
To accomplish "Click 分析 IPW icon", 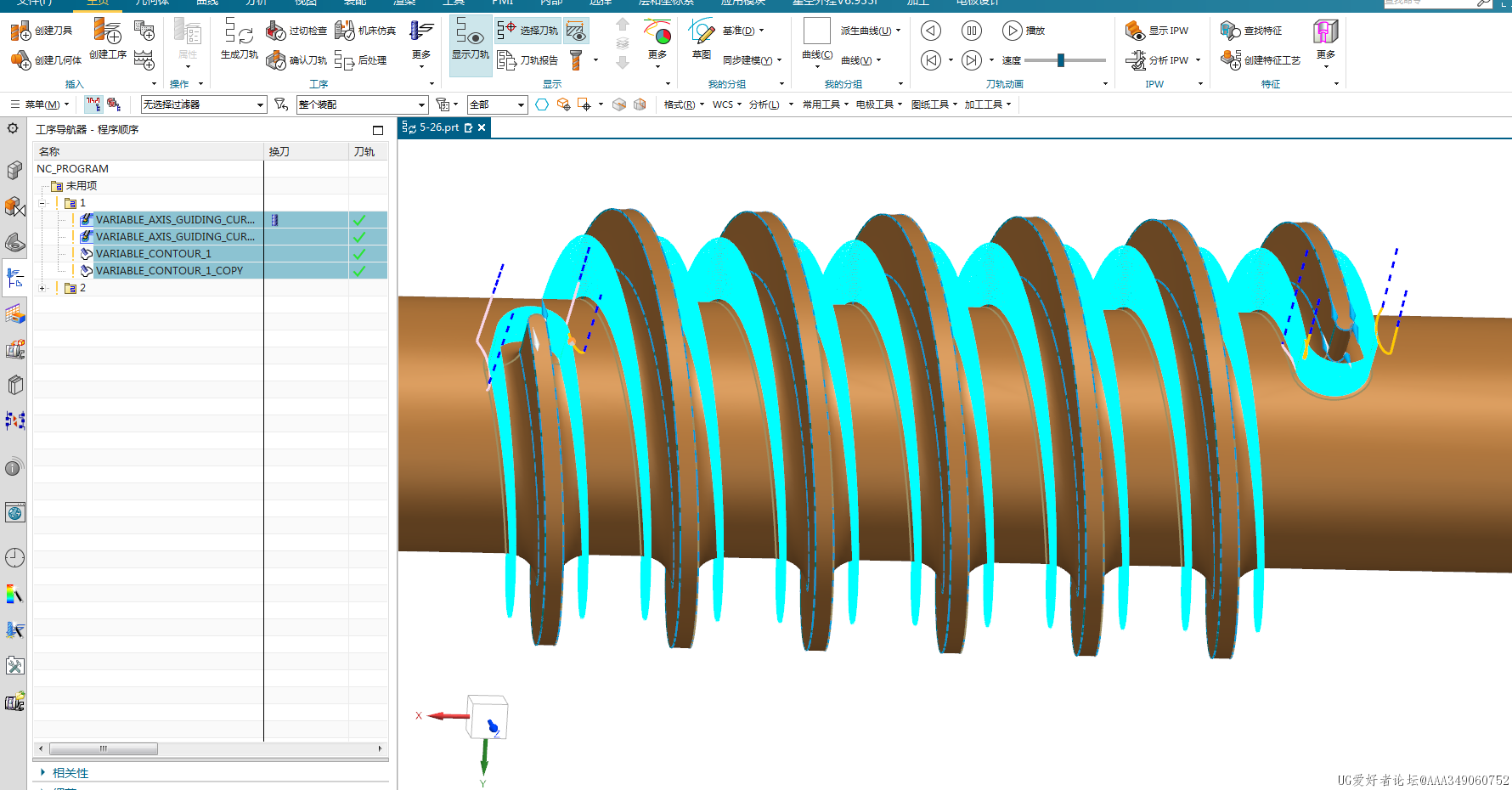I will pos(1136,59).
